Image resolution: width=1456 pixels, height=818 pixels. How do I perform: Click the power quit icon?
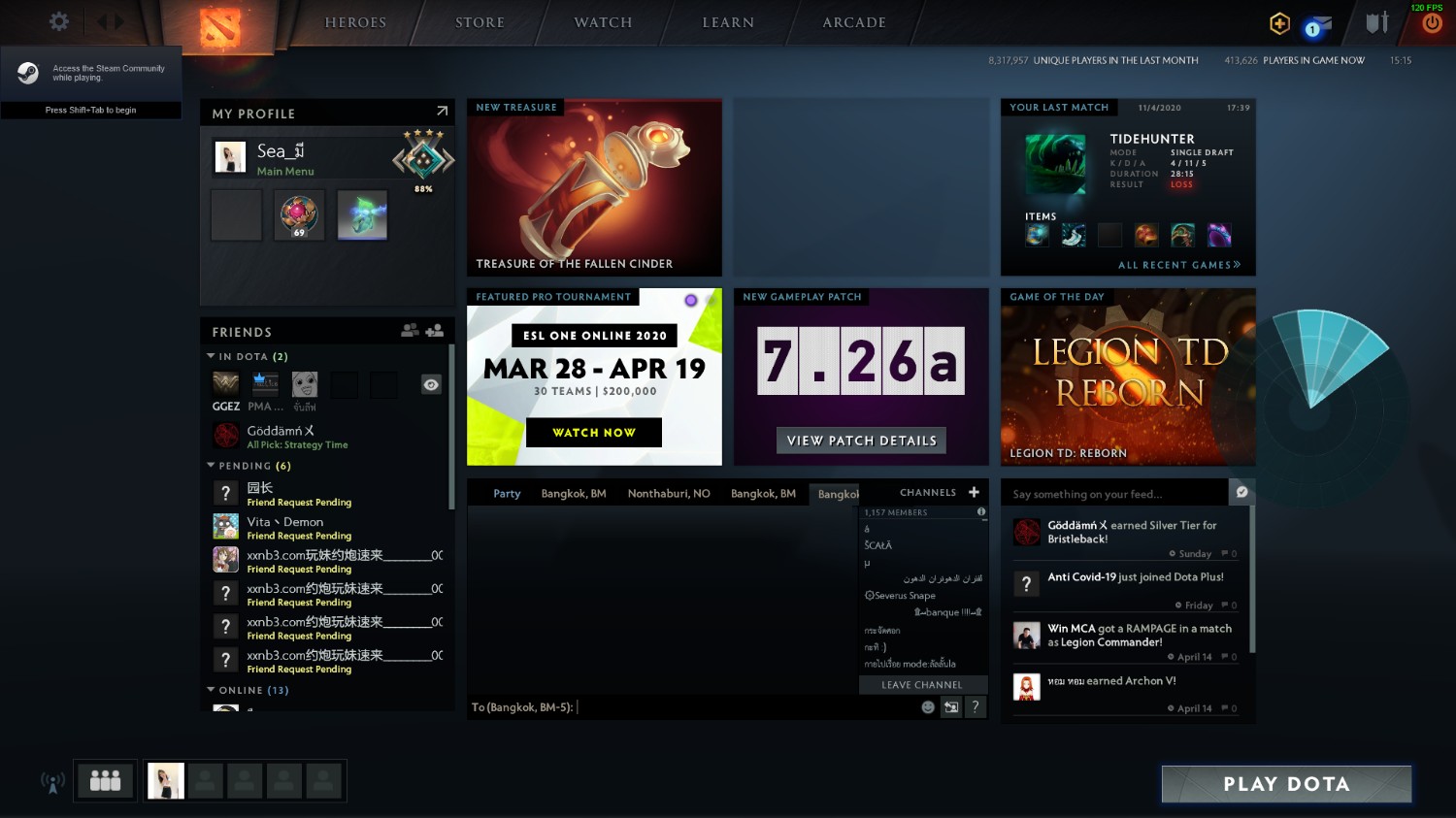[1432, 23]
